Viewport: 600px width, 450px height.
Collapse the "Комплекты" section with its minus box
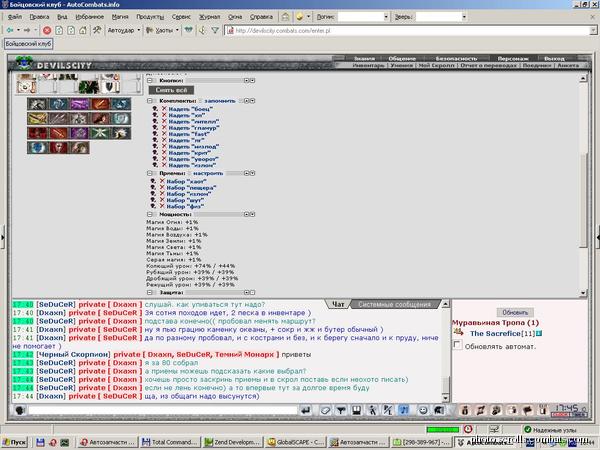[150, 101]
